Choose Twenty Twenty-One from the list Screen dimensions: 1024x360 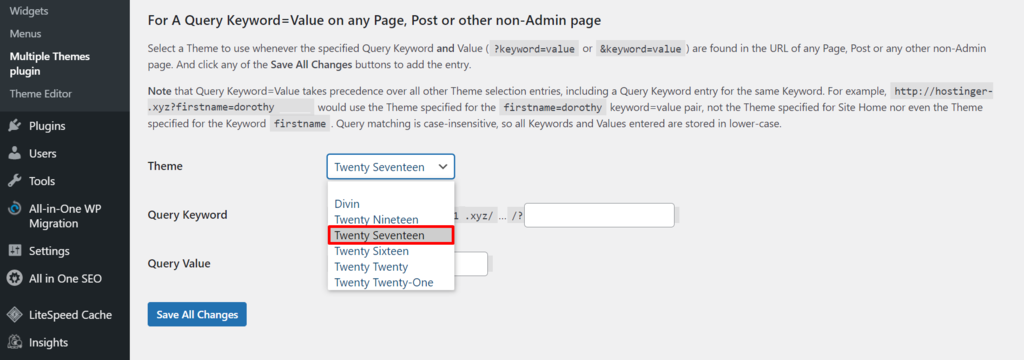click(384, 282)
